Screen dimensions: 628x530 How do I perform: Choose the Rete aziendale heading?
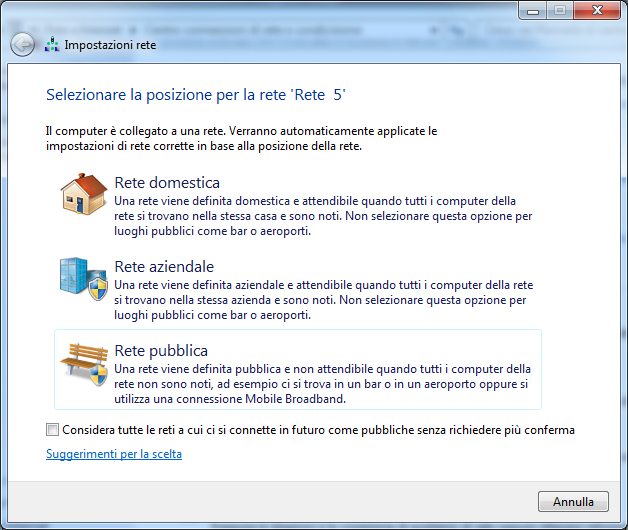point(164,267)
